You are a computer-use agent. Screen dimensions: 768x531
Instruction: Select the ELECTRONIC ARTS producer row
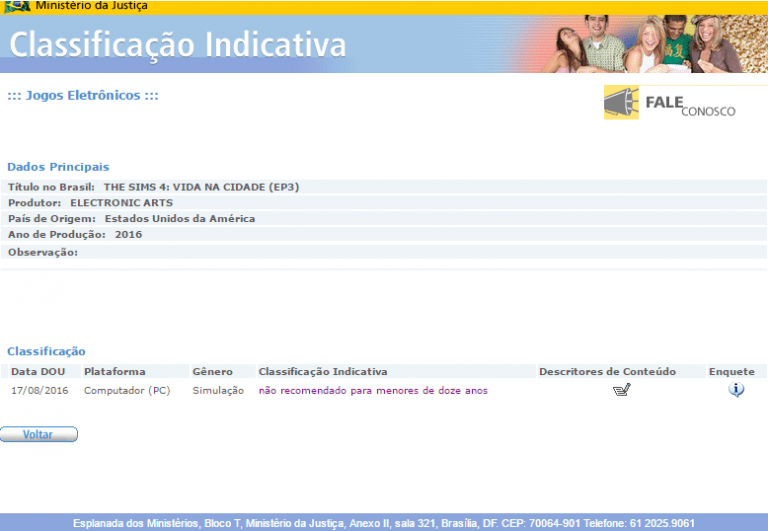121,203
